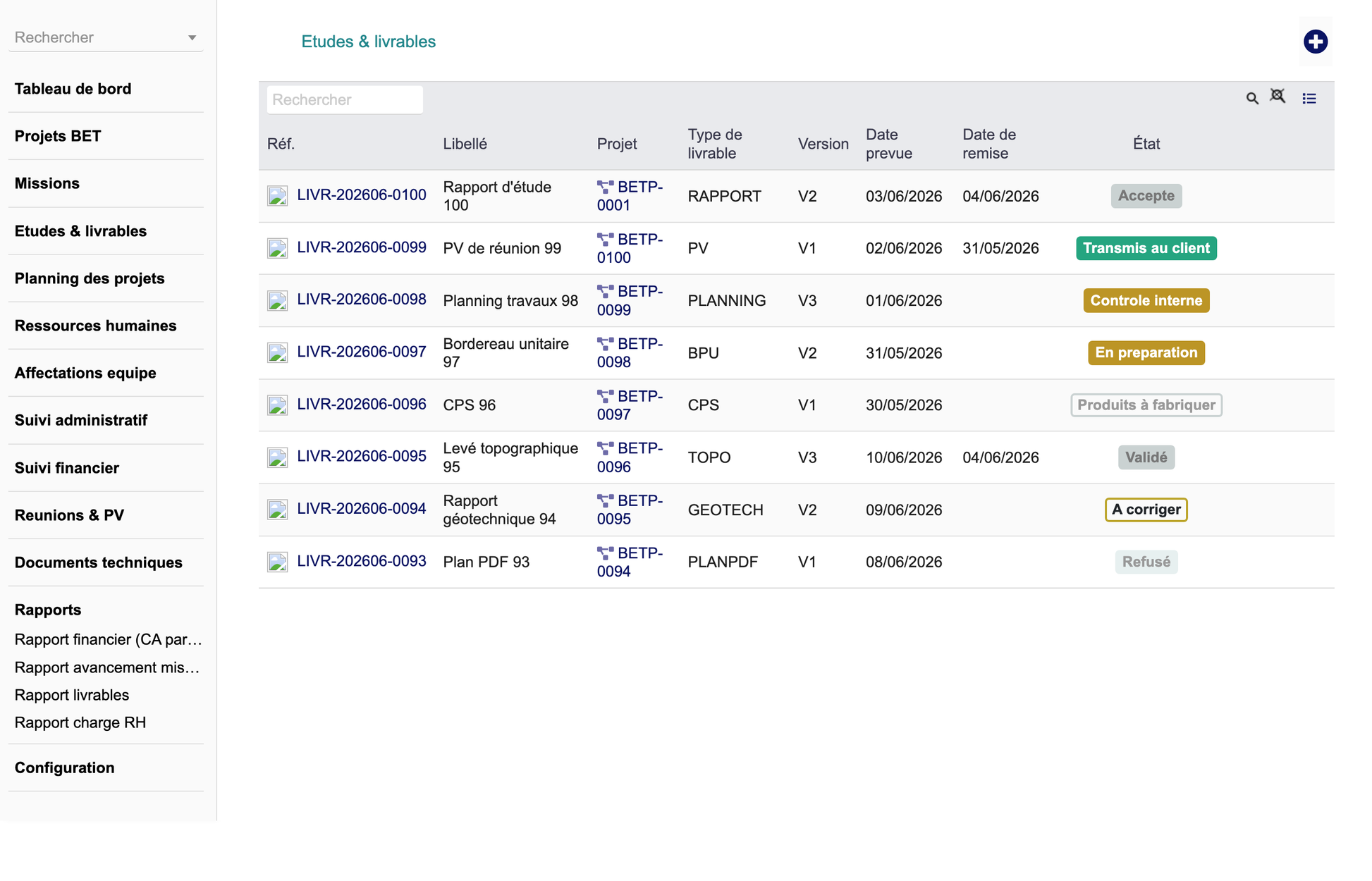Open Planning des projets menu
Viewport: 1372px width, 881px height.
(x=90, y=278)
